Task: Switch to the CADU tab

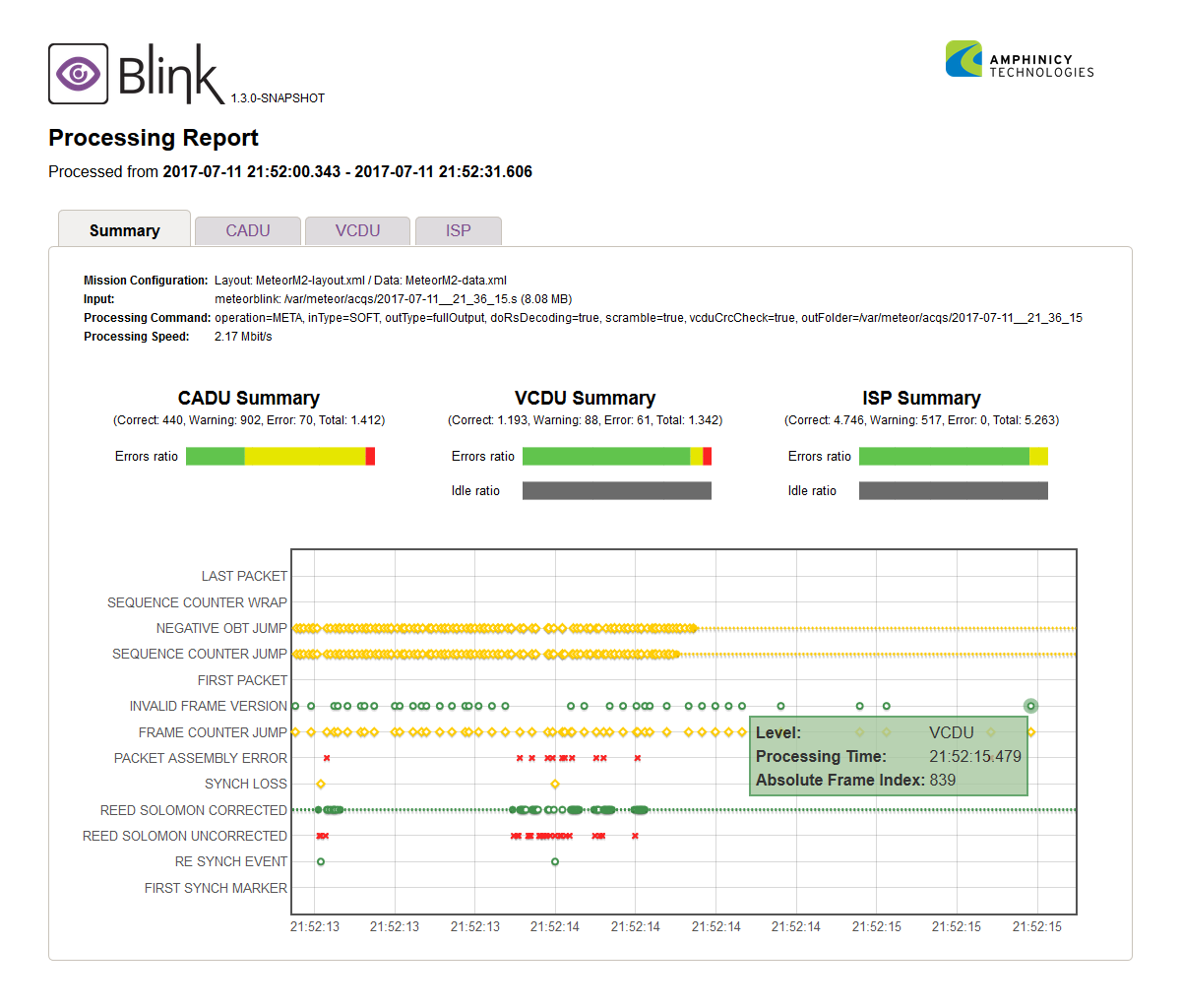Action: (247, 229)
